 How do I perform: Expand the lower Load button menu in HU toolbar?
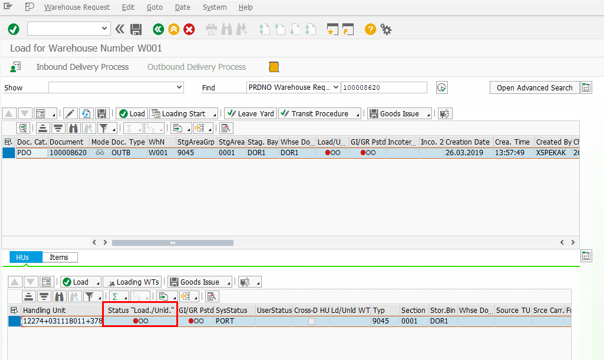pyautogui.click(x=98, y=283)
